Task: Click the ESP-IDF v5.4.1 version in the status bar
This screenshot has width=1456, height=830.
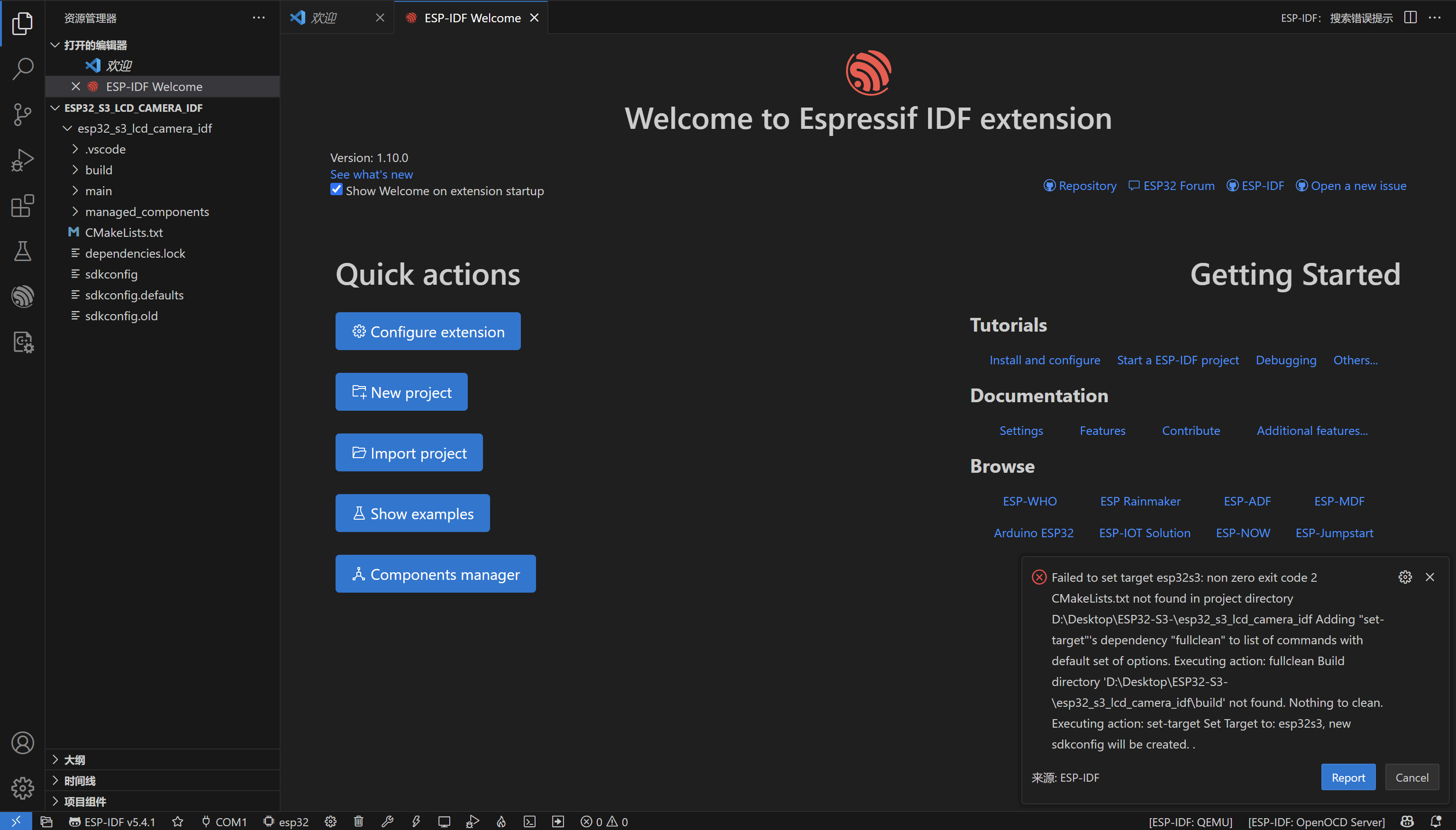Action: (112, 821)
